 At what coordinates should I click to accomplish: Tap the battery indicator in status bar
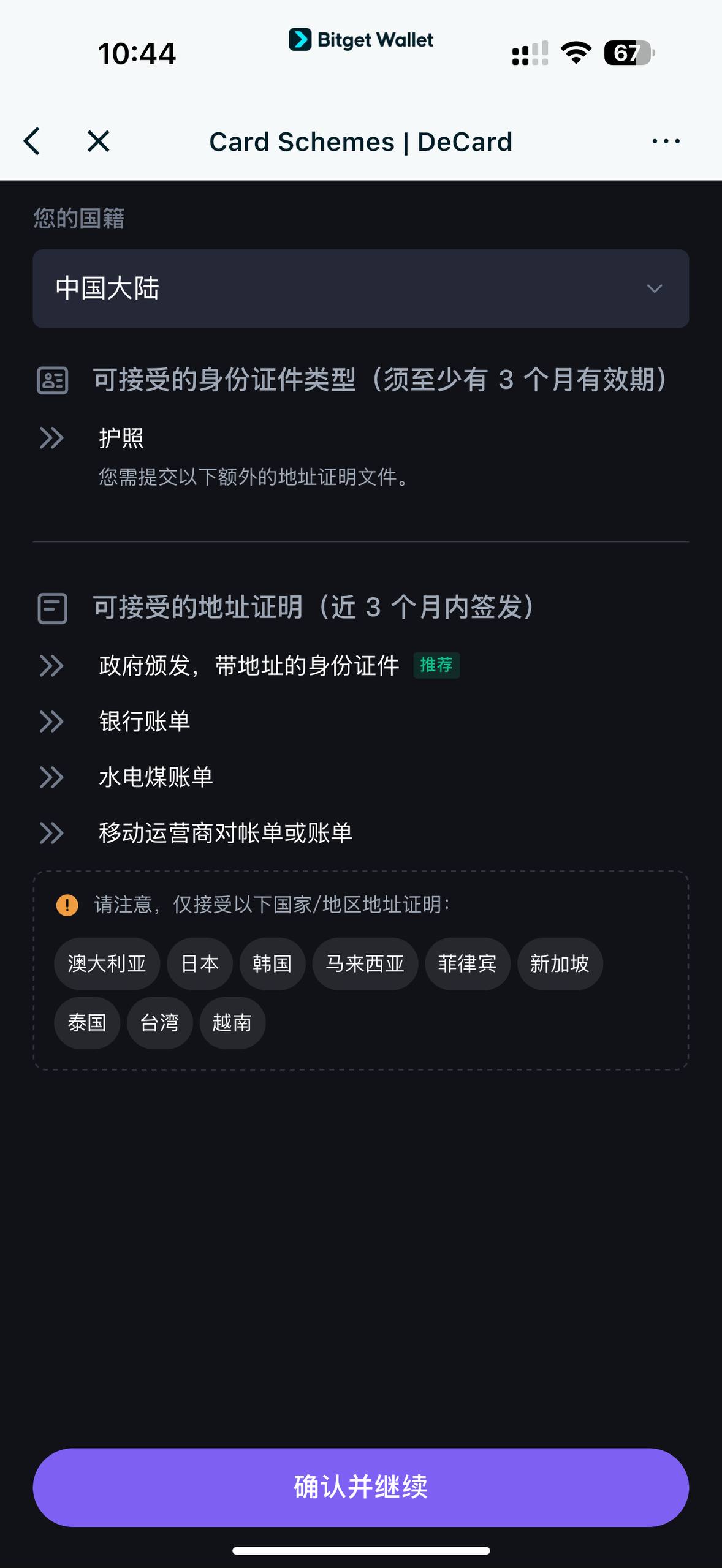tap(629, 53)
